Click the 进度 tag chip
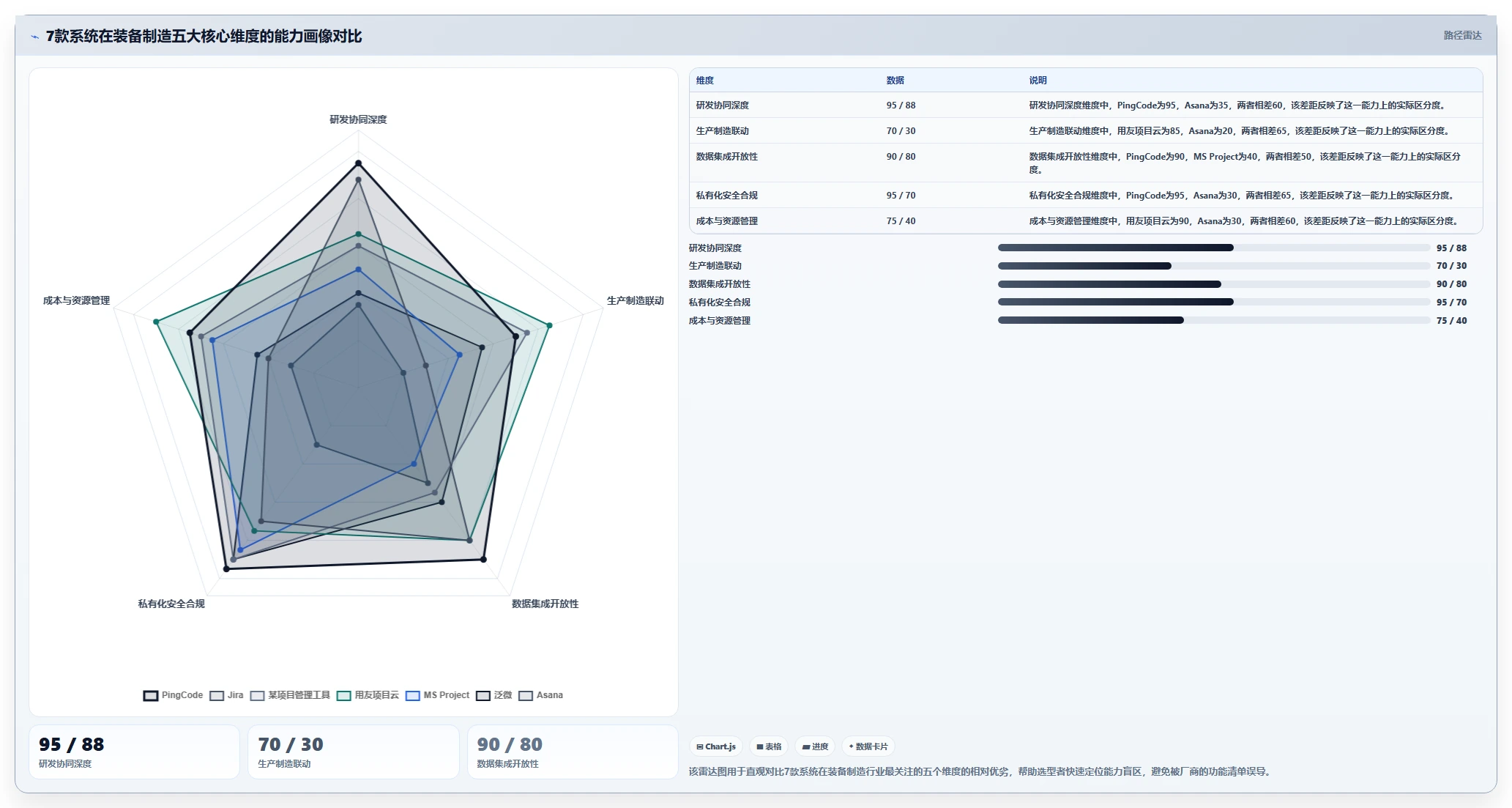The height and width of the screenshot is (808, 1512). (815, 746)
